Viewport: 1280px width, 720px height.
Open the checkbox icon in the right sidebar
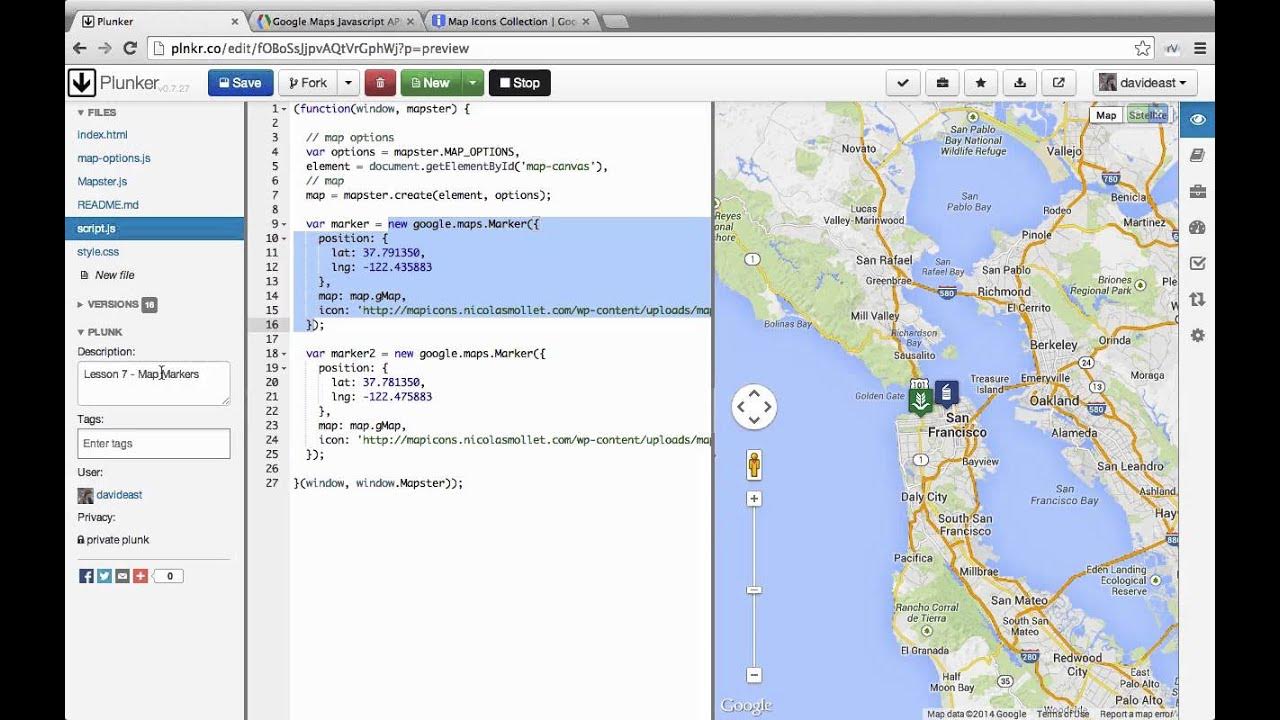(x=1197, y=264)
